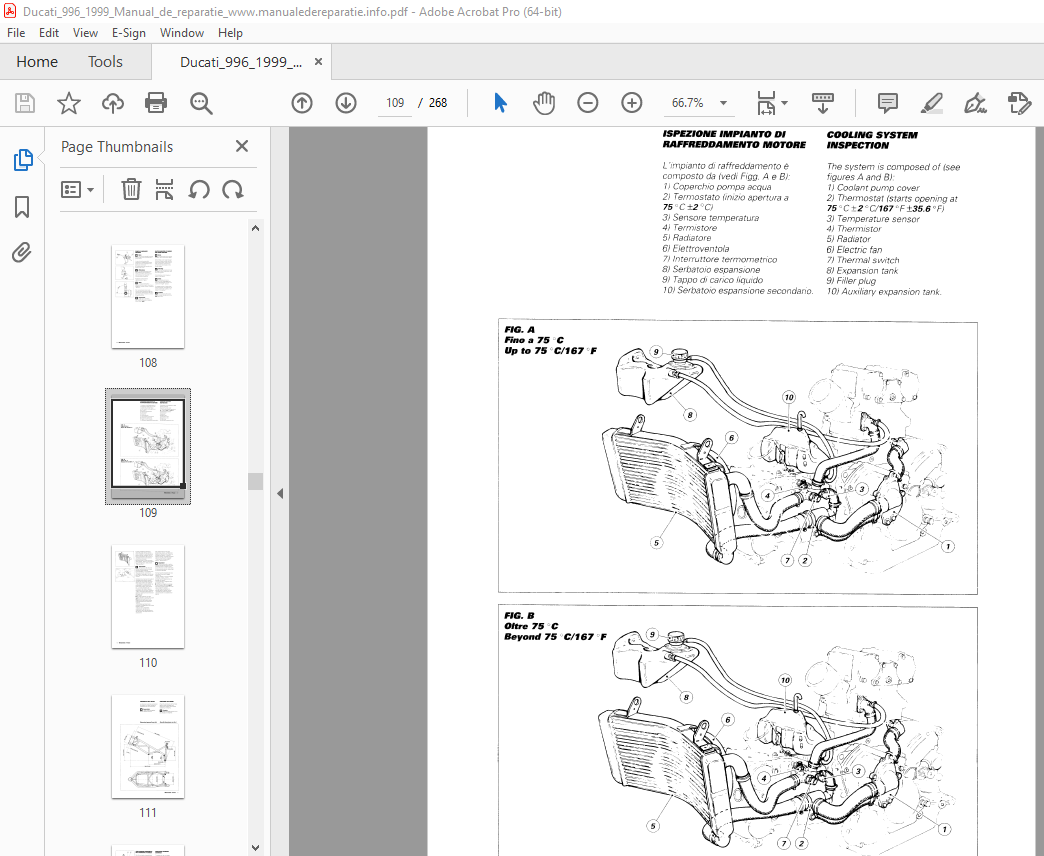Open the File menu
The width and height of the screenshot is (1044, 856).
coord(16,33)
